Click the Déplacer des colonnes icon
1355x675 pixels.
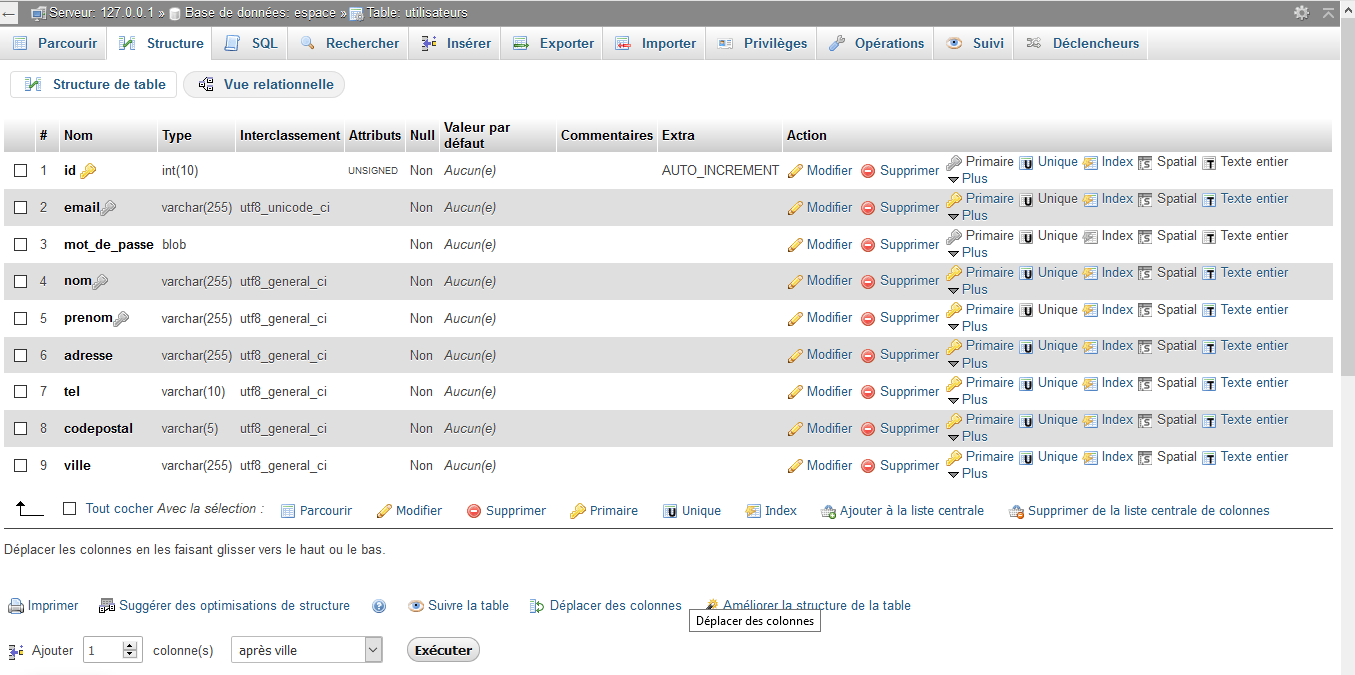point(537,606)
